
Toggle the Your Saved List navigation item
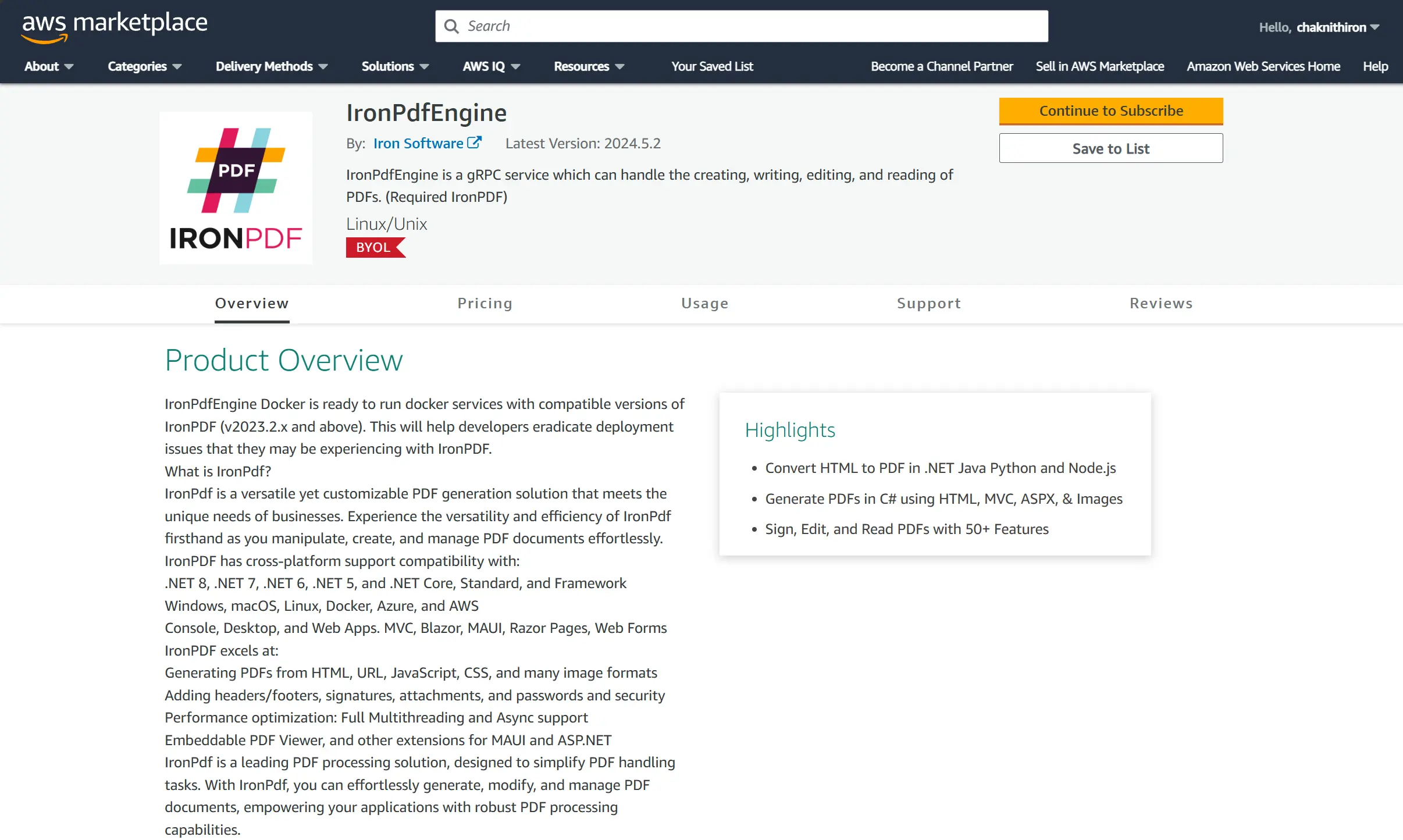tap(712, 66)
